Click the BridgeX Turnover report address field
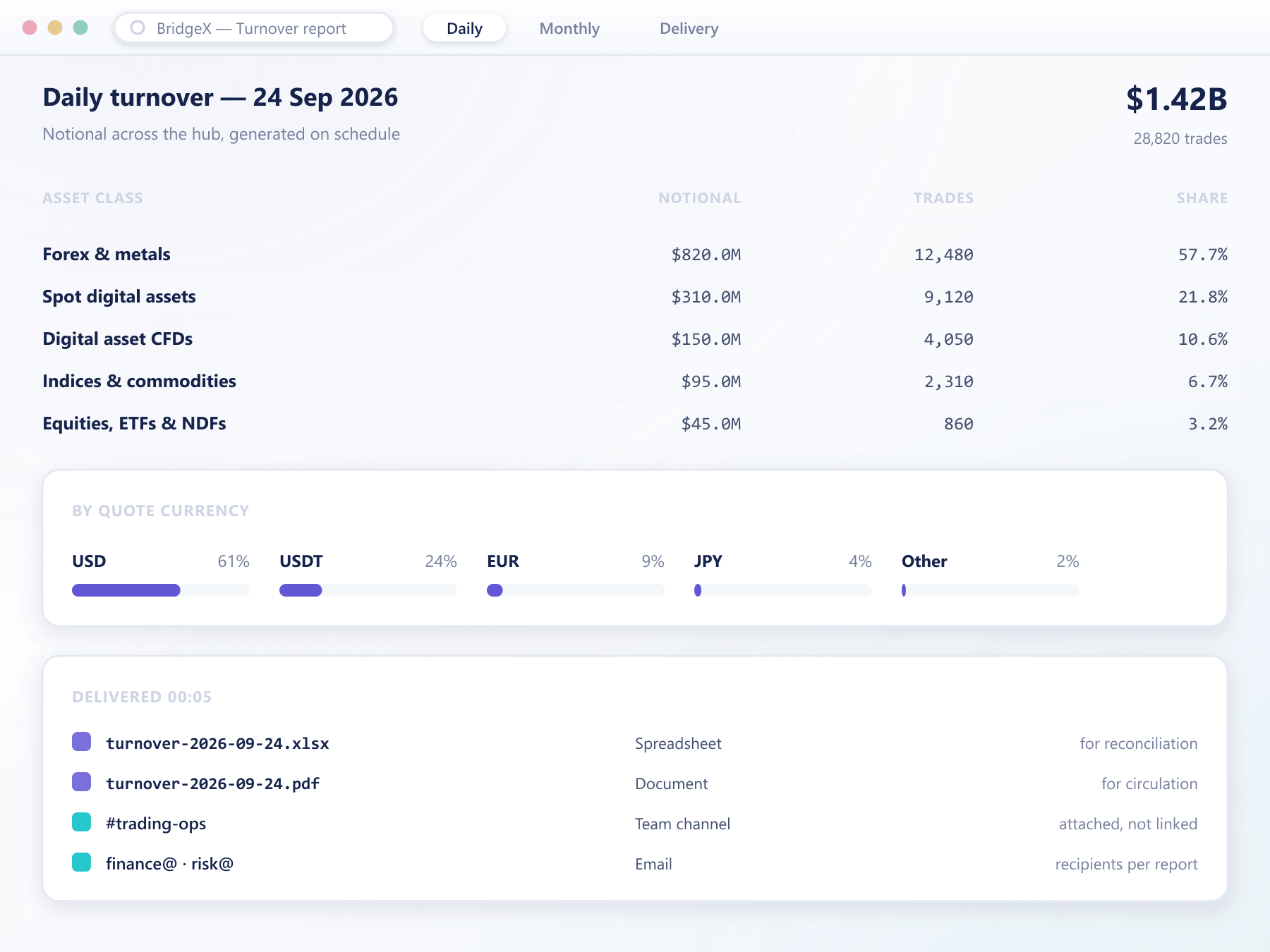Screen dimensions: 1270x952 [x=254, y=28]
